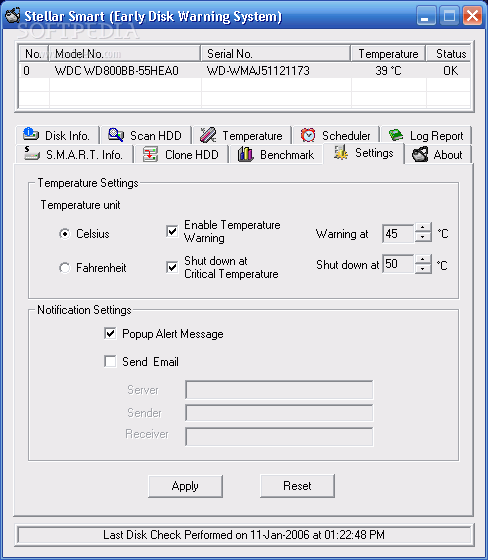The height and width of the screenshot is (560, 488).
Task: Switch to the Benchmark tab
Action: click(276, 155)
